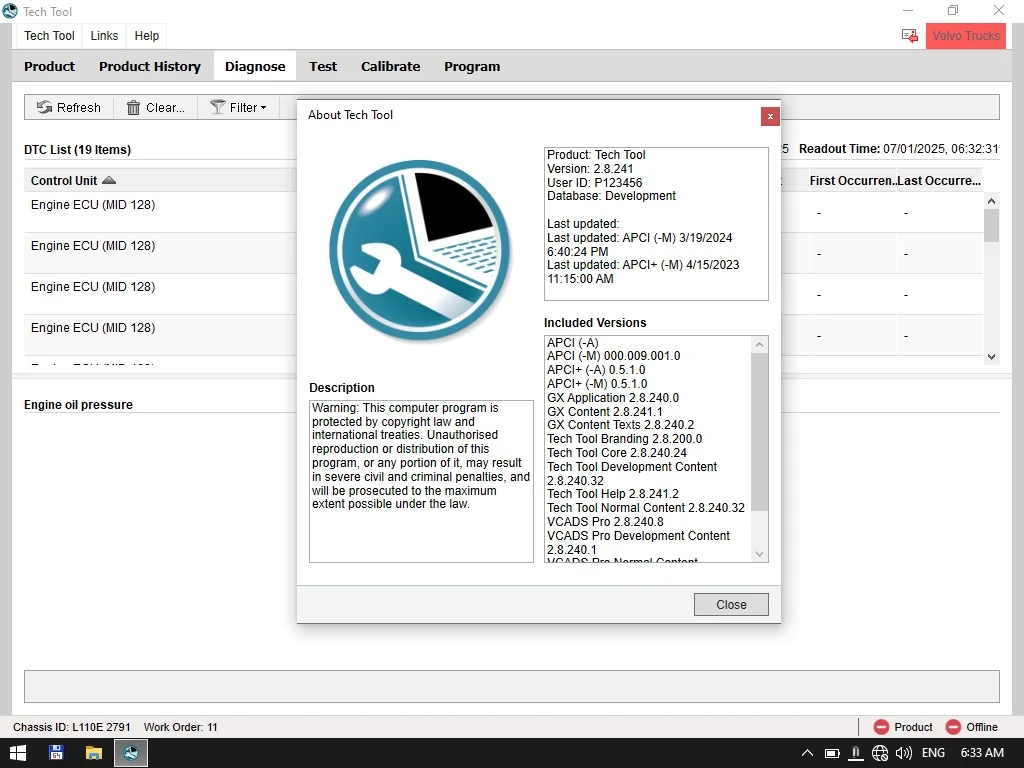Open the Help menu
The height and width of the screenshot is (768, 1024).
pyautogui.click(x=146, y=36)
